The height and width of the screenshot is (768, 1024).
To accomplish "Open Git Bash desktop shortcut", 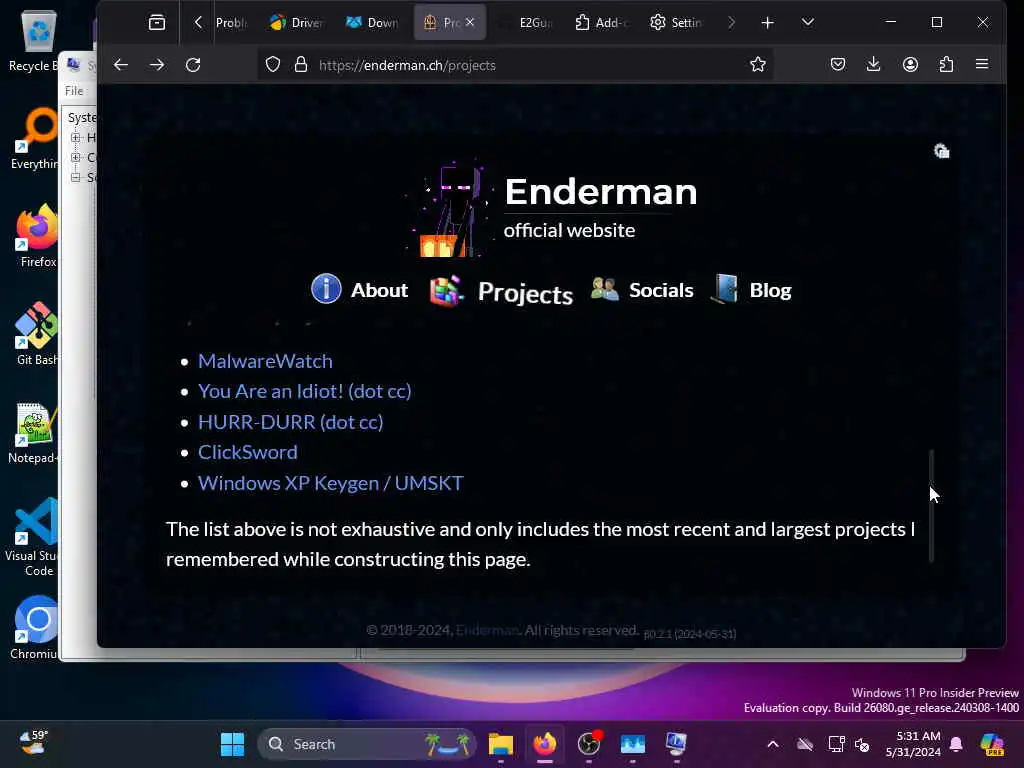I will tap(37, 334).
